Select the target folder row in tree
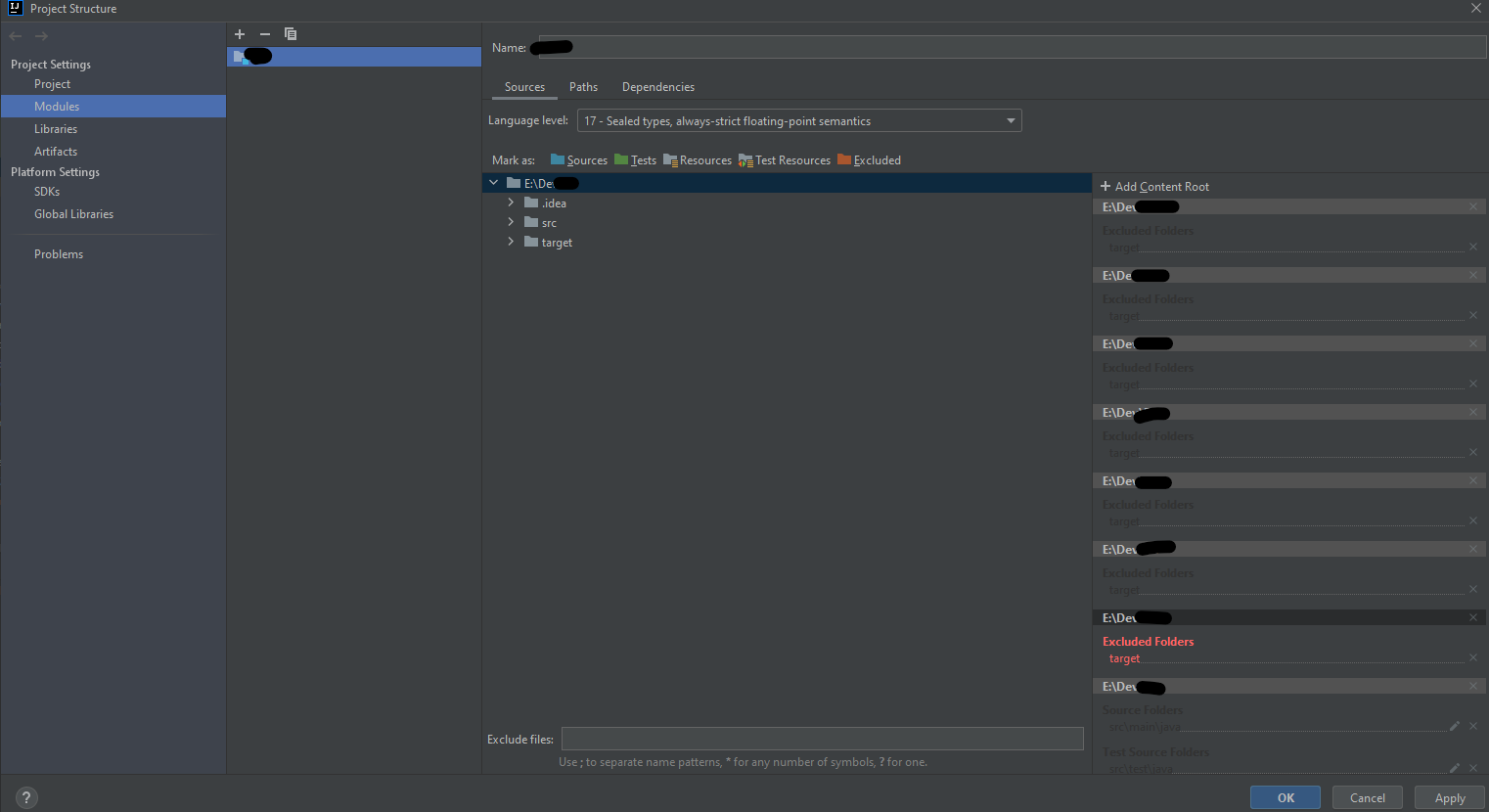The height and width of the screenshot is (812, 1489). (787, 242)
